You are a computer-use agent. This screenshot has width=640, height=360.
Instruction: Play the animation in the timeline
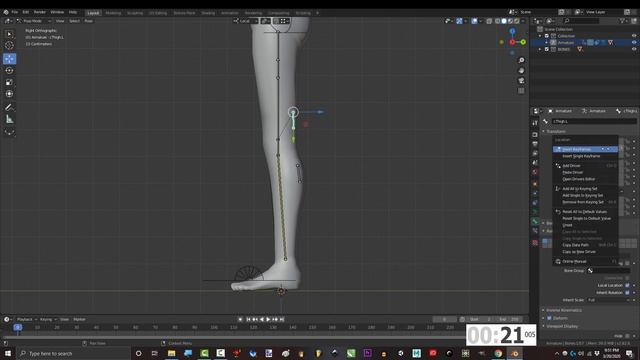(268, 320)
